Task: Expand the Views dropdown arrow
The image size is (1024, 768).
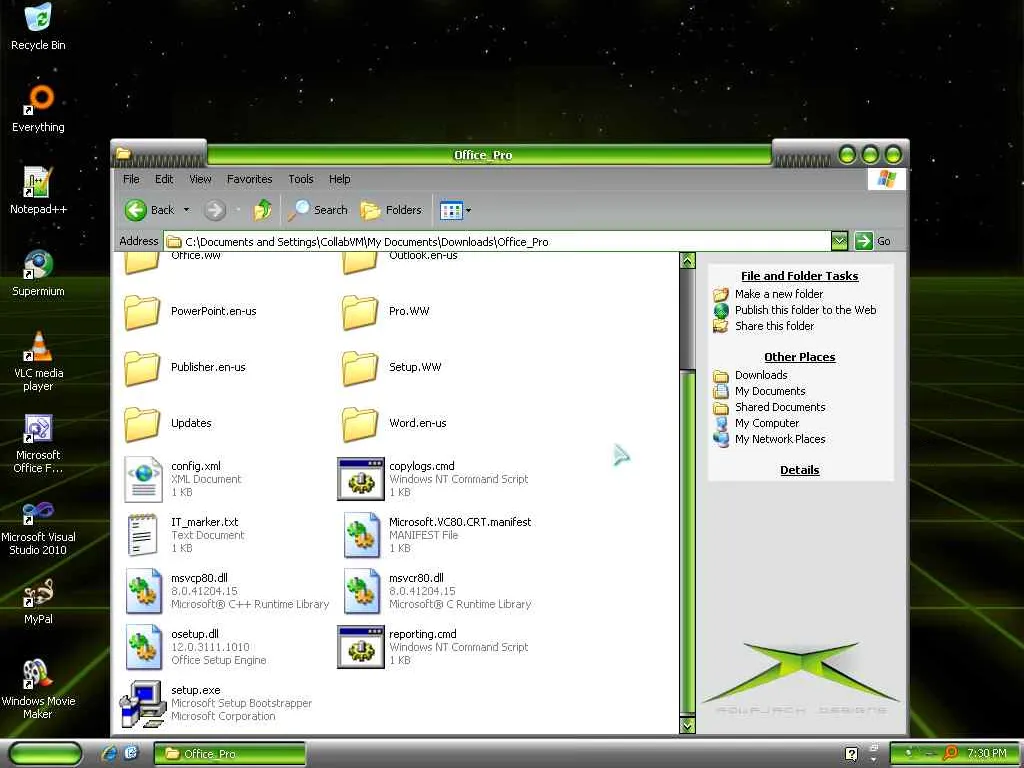Action: click(x=468, y=210)
